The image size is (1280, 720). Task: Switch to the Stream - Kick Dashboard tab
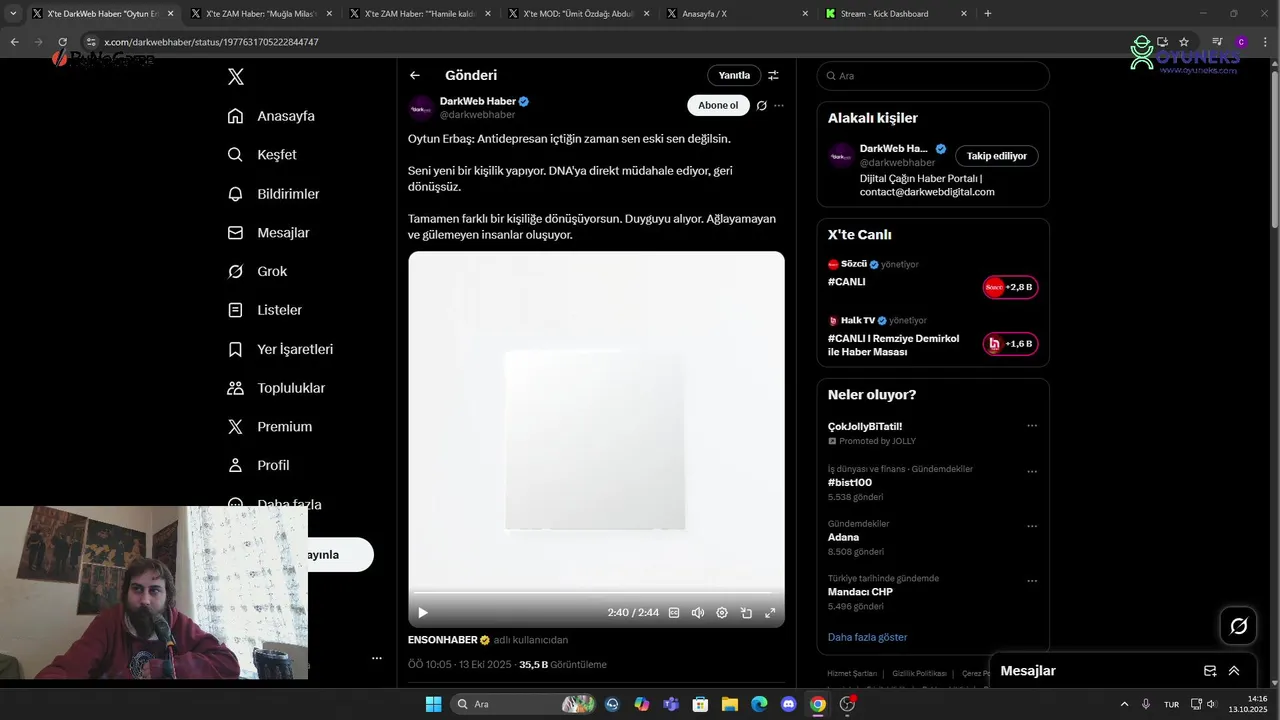(895, 14)
